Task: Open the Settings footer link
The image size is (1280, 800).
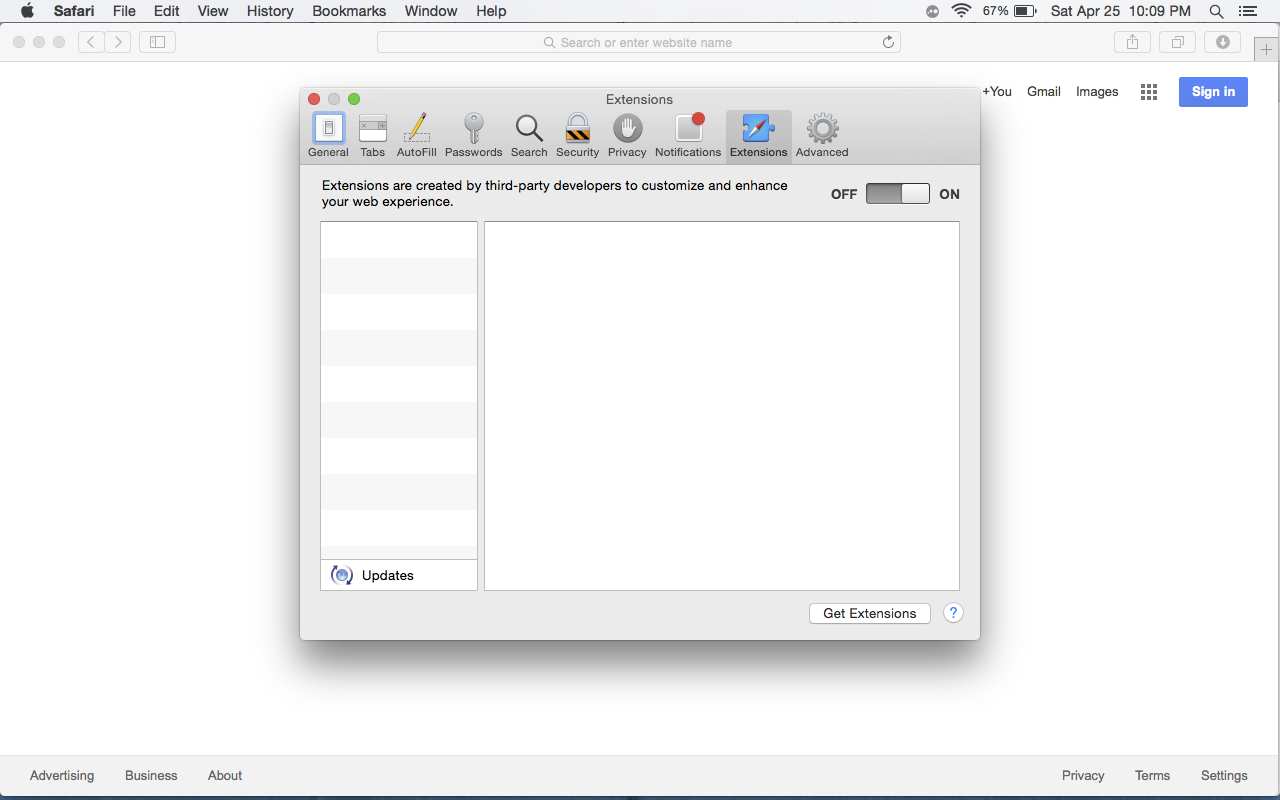Action: click(1224, 775)
